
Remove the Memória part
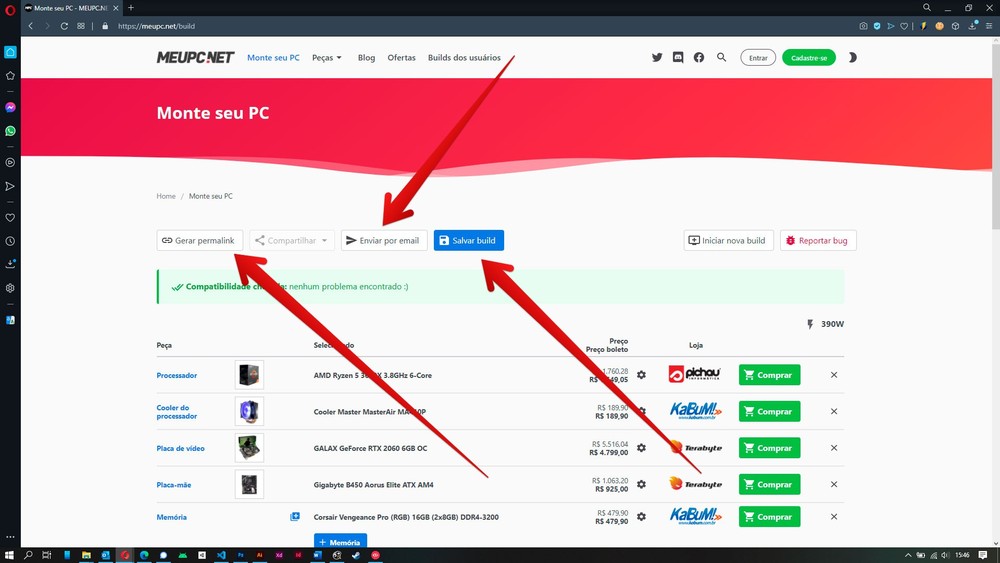pos(834,516)
